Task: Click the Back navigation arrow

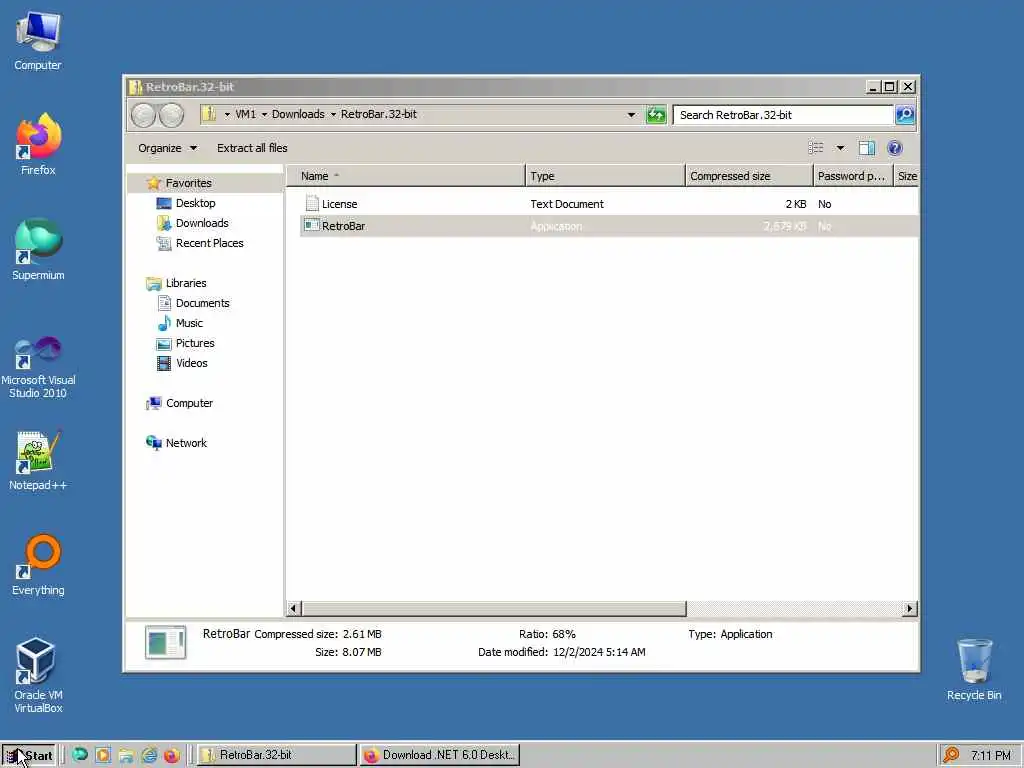Action: (143, 115)
